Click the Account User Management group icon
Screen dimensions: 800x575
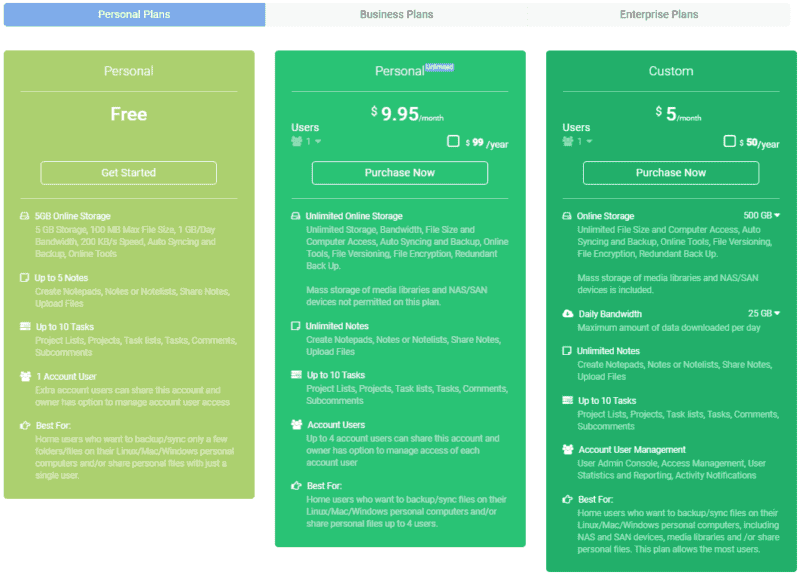click(566, 450)
